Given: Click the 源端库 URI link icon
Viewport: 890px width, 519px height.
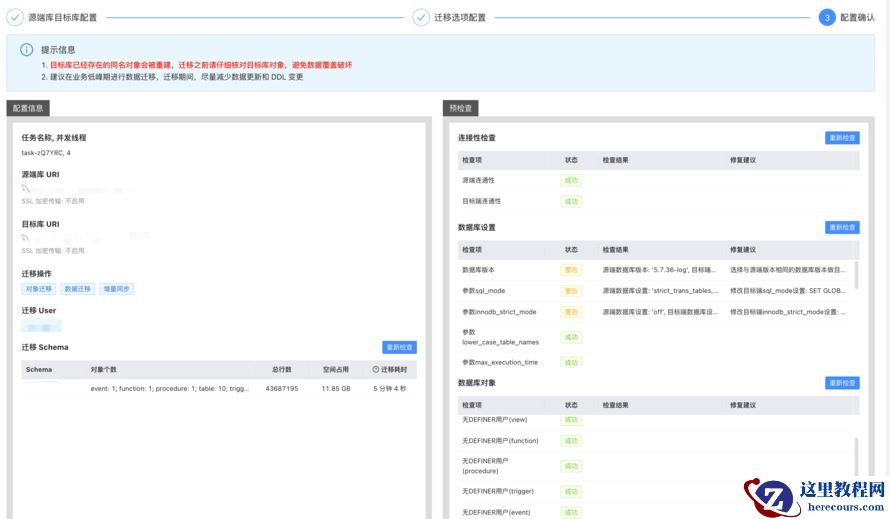Looking at the screenshot, I should click(25, 187).
